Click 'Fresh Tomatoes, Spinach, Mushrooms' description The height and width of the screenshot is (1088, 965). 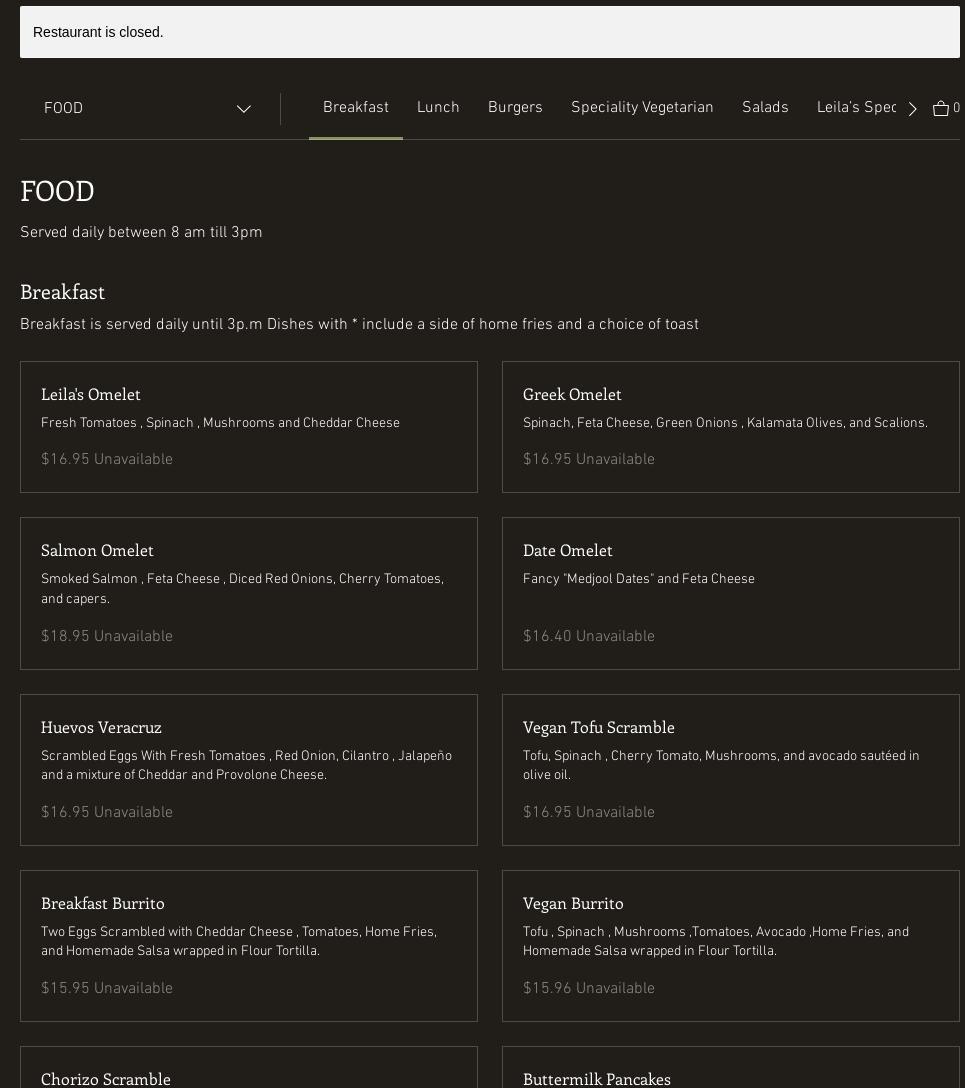click(x=220, y=423)
